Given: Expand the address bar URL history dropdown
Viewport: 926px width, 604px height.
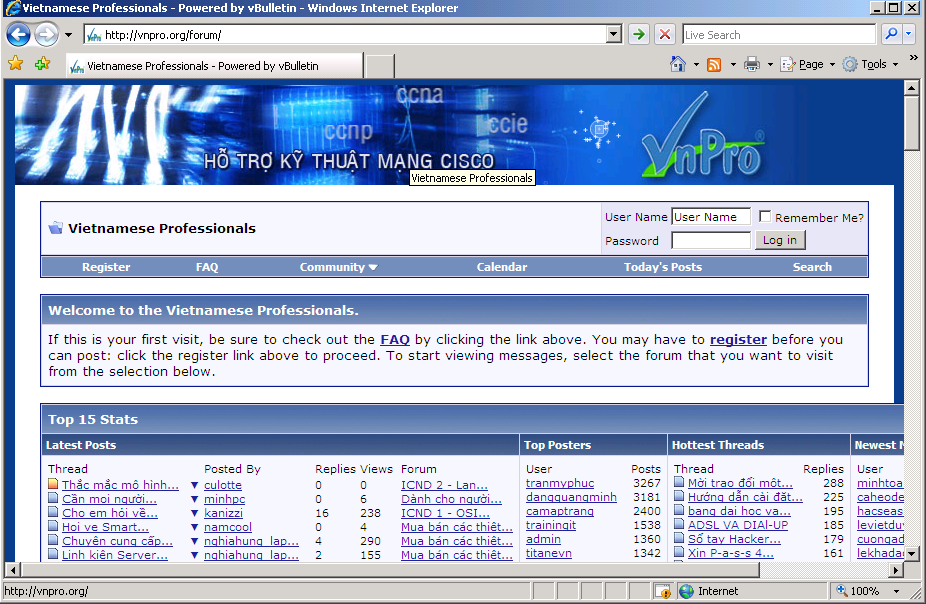Looking at the screenshot, I should pyautogui.click(x=614, y=35).
